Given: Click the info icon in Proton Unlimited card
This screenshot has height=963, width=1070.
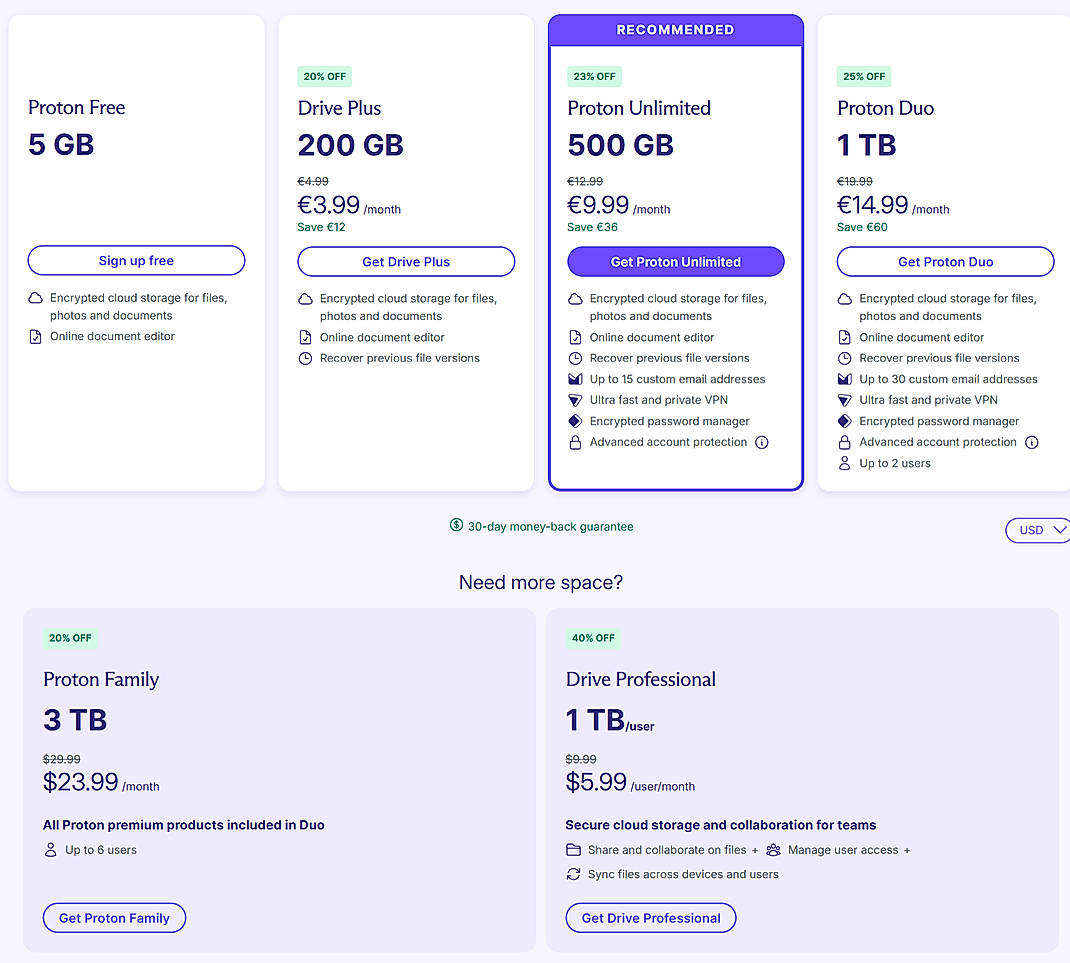Looking at the screenshot, I should pos(762,442).
